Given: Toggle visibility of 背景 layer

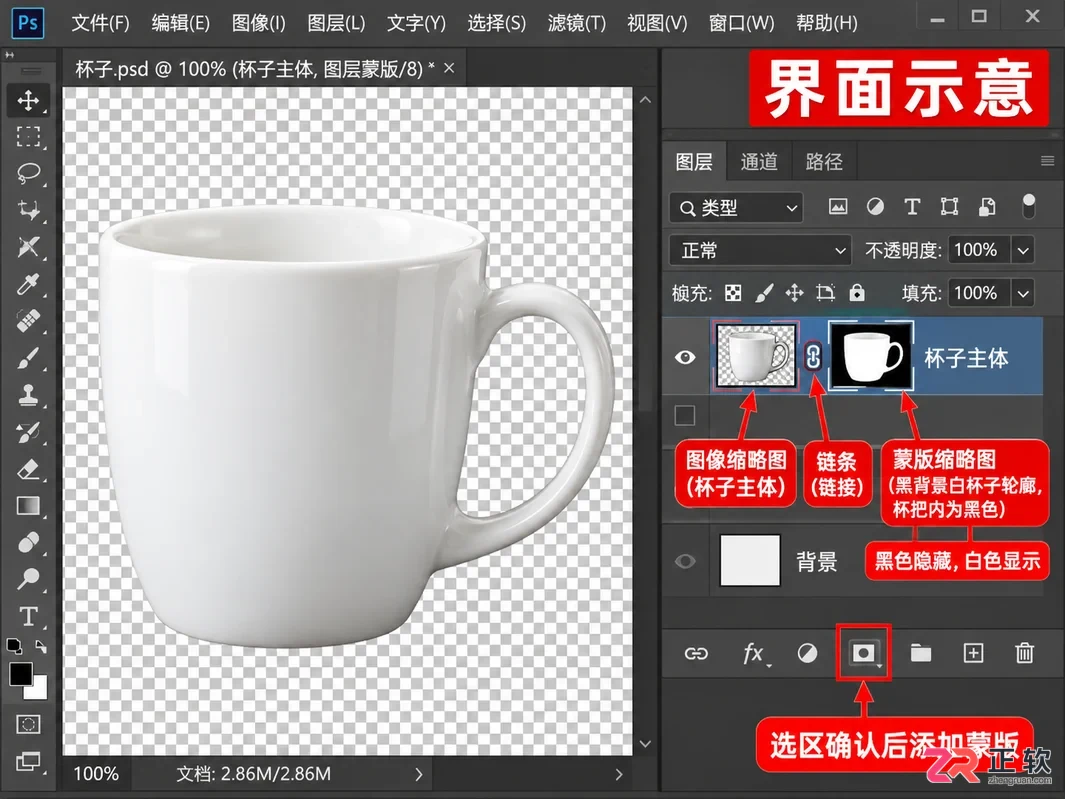Looking at the screenshot, I should tap(685, 561).
